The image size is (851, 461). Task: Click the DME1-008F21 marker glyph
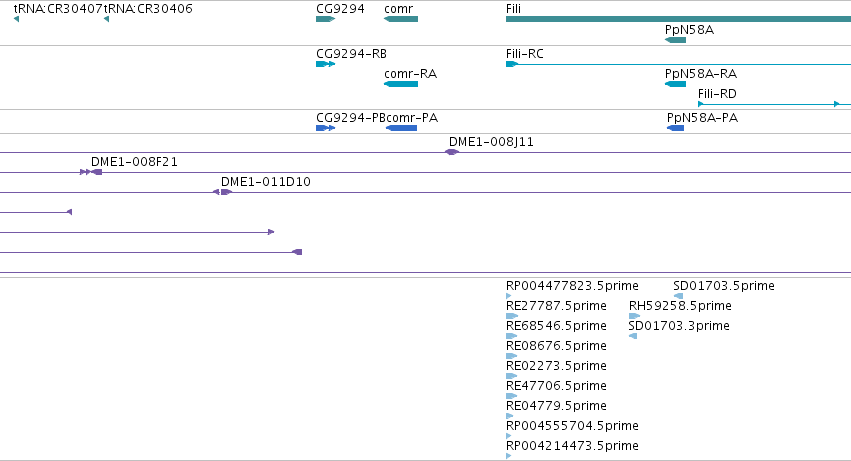point(91,172)
